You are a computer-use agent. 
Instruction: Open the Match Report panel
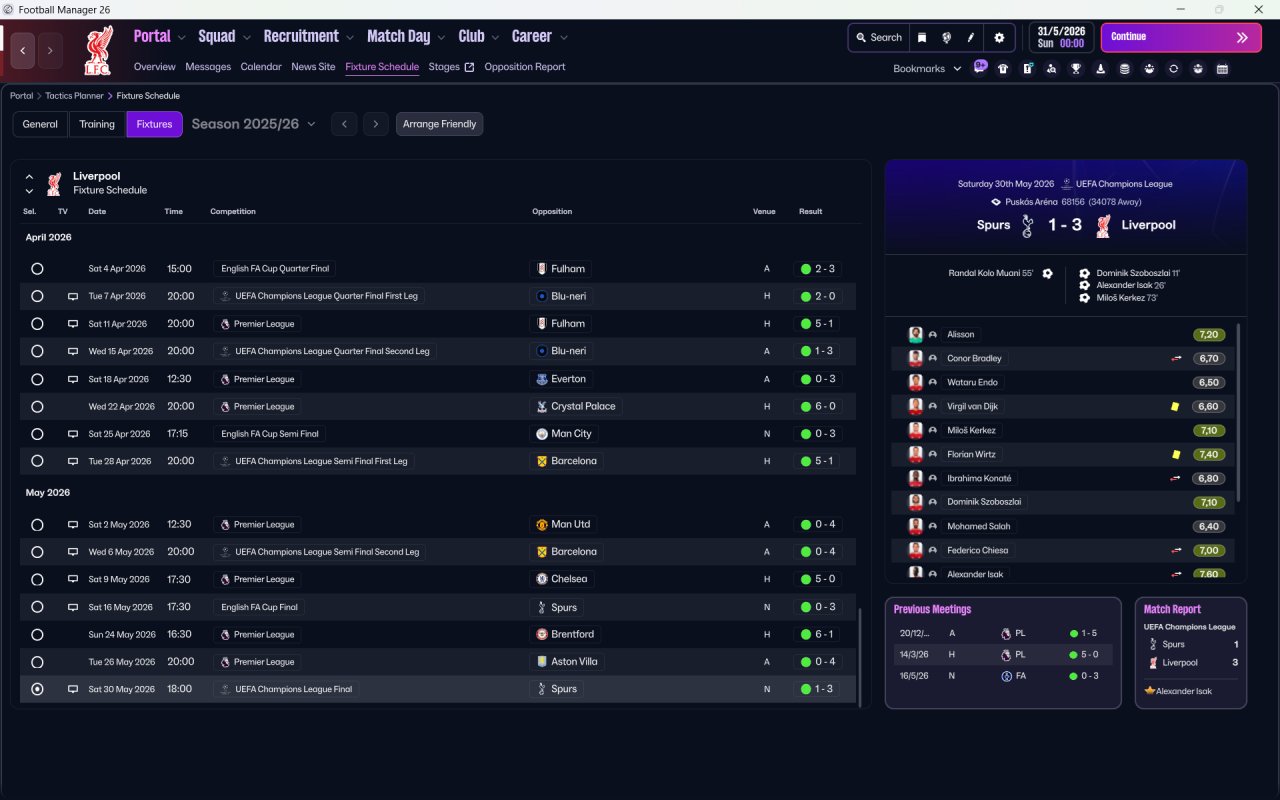click(x=1191, y=653)
